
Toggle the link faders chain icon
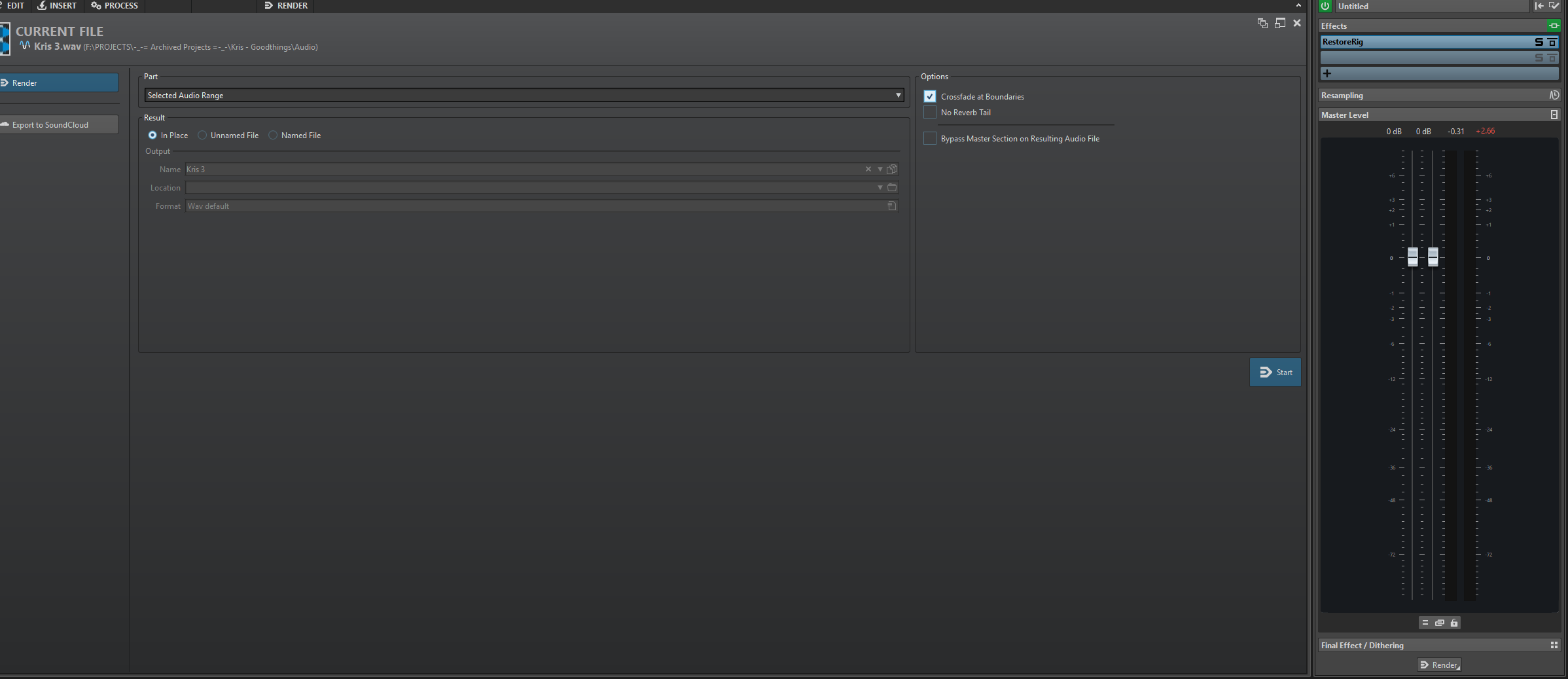coord(1440,623)
